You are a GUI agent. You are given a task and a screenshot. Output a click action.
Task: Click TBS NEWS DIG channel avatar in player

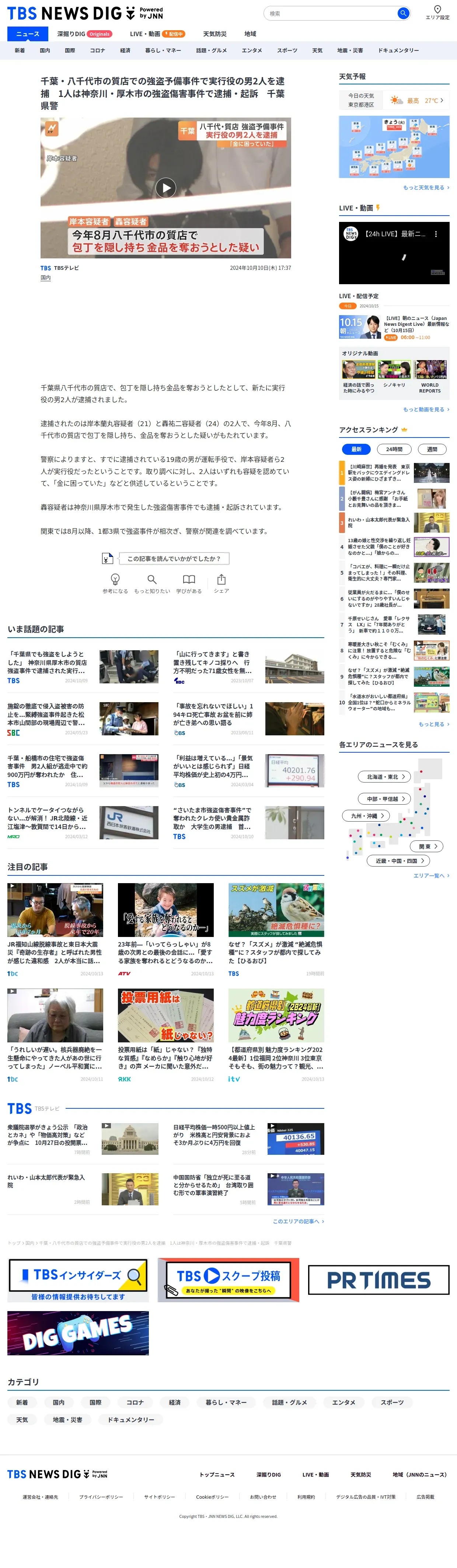point(351,234)
